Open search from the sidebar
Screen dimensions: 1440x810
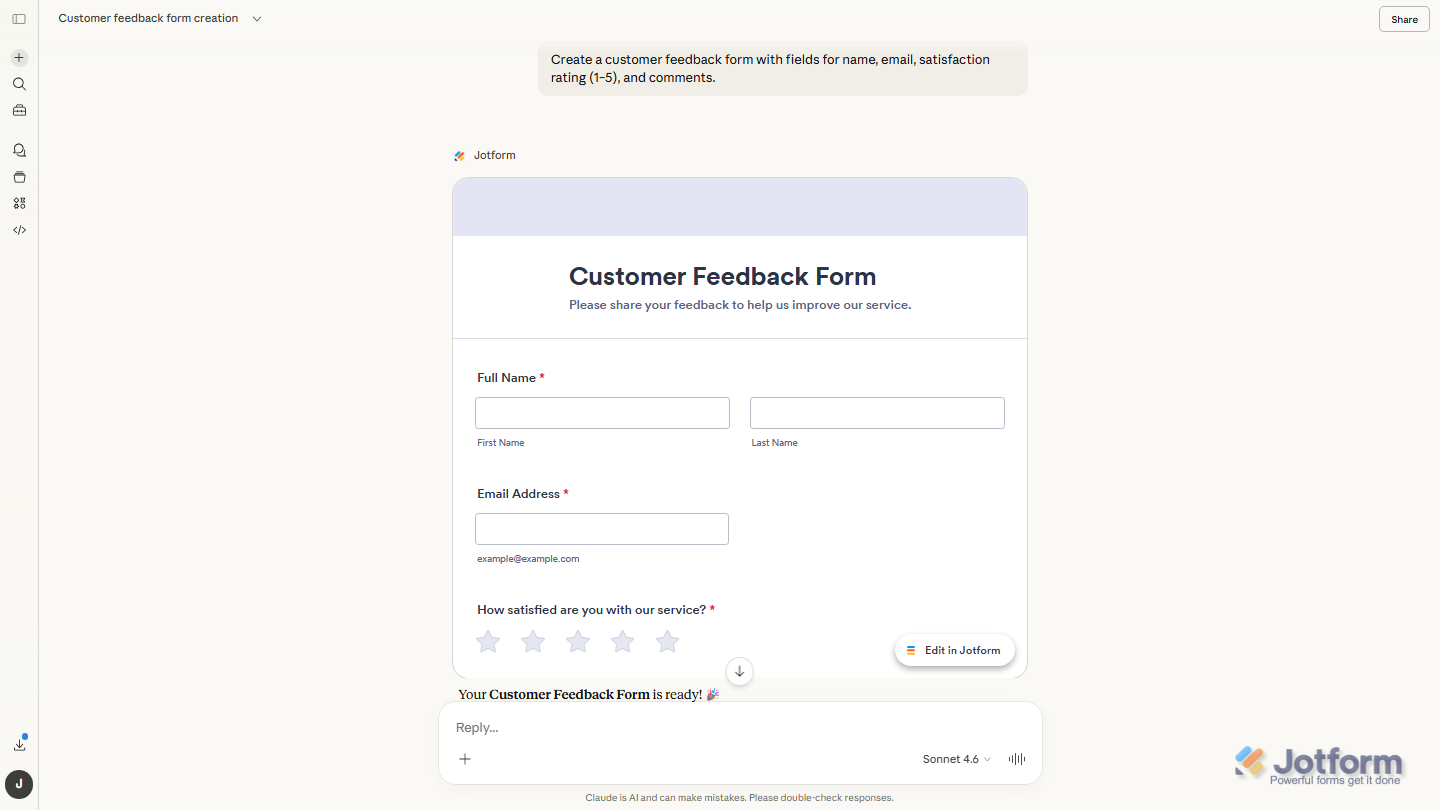[19, 84]
